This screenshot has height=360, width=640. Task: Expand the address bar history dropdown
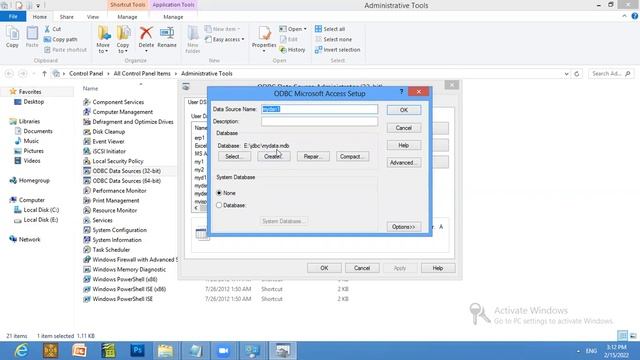coord(567,74)
